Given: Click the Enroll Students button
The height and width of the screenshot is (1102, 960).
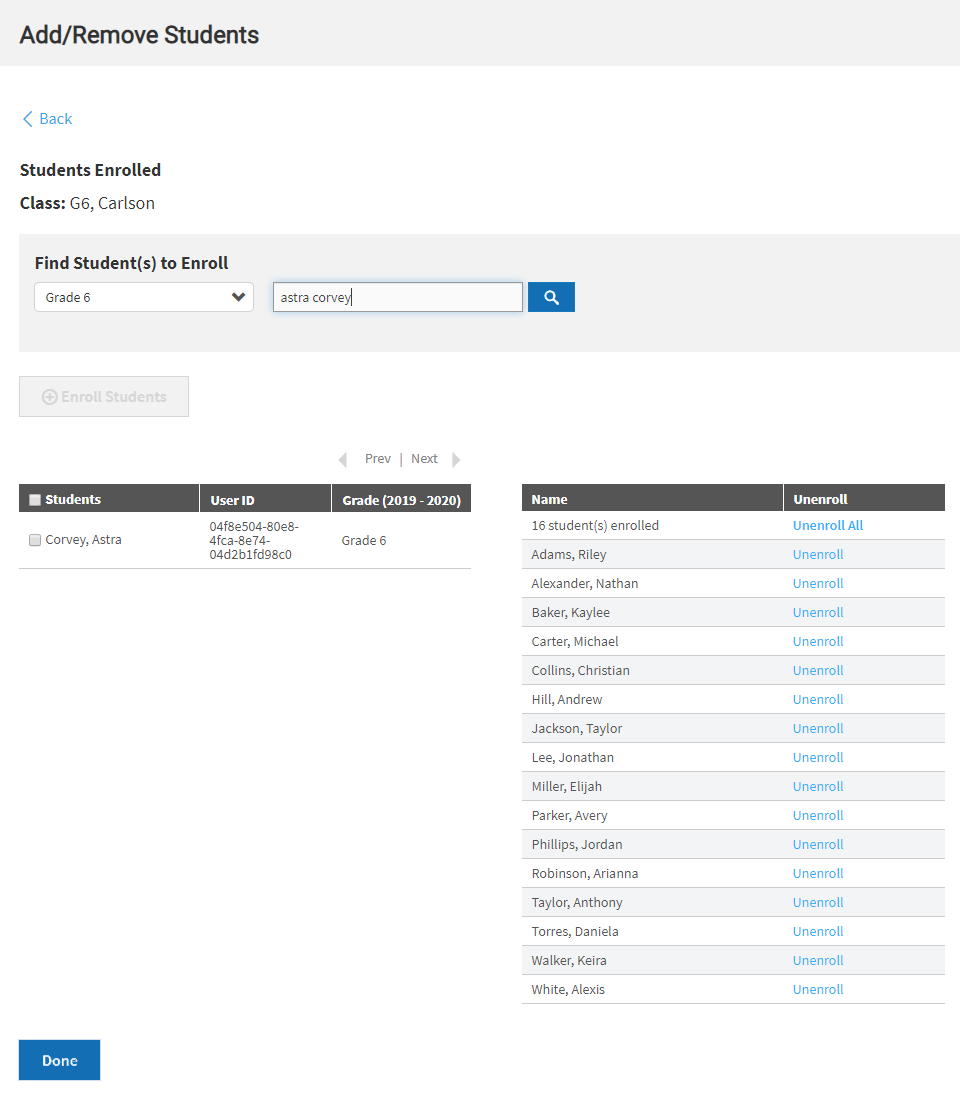Looking at the screenshot, I should (103, 396).
